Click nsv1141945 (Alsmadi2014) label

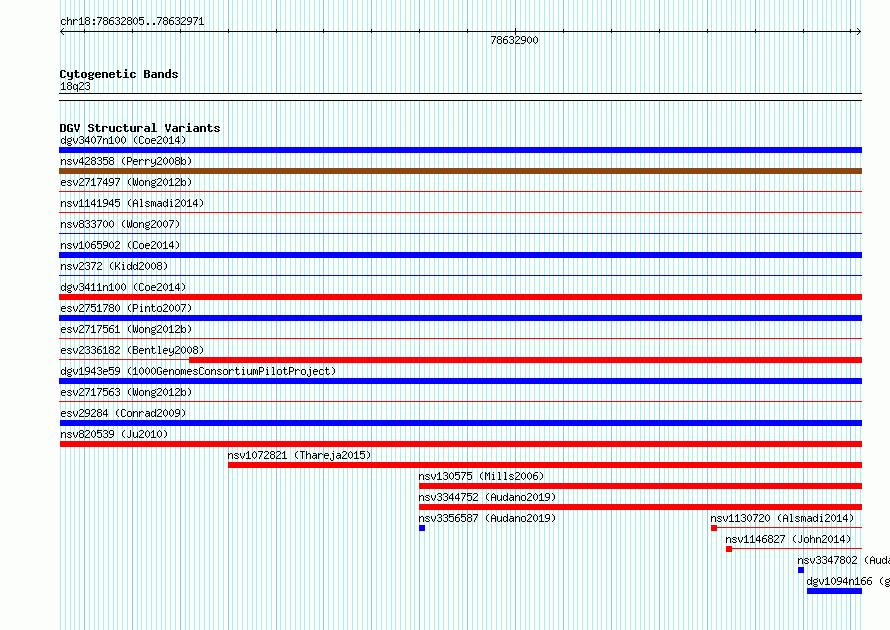(132, 203)
